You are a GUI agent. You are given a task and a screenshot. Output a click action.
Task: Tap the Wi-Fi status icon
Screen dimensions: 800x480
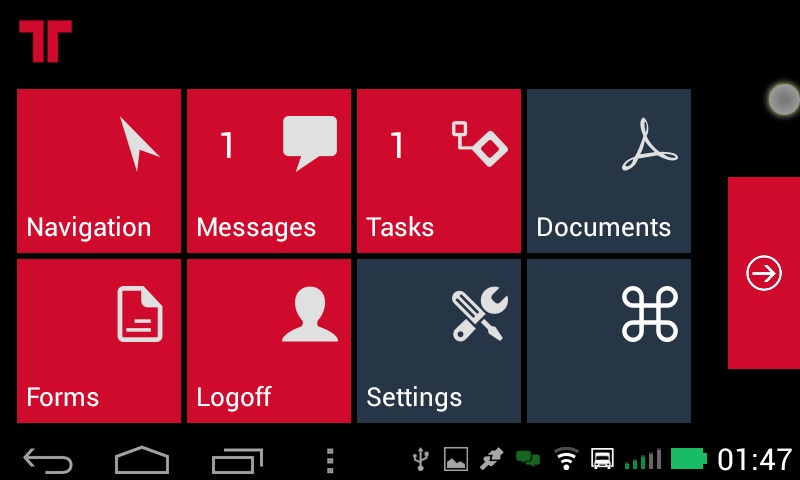pyautogui.click(x=566, y=459)
